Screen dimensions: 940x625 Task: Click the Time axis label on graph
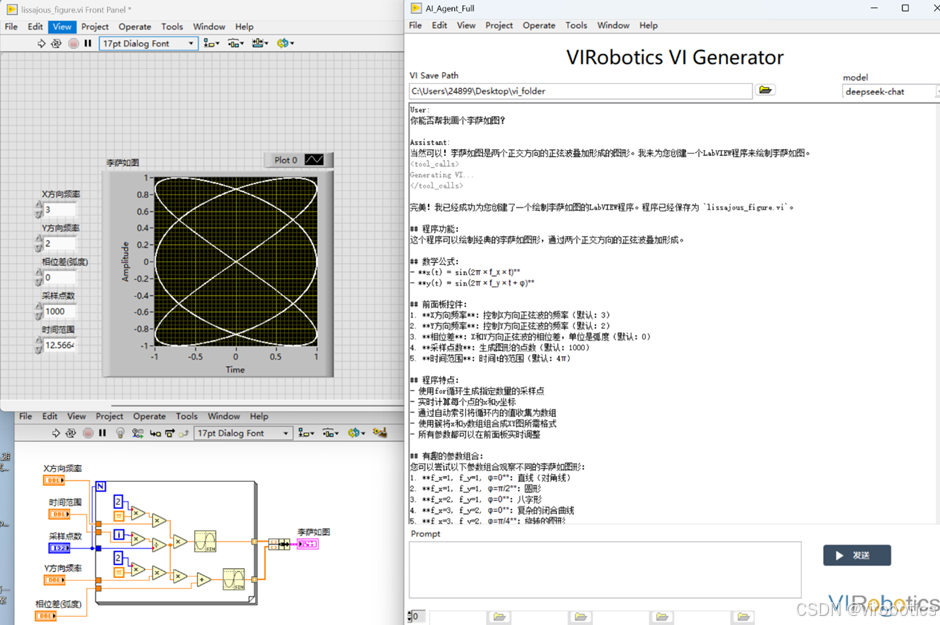pyautogui.click(x=235, y=370)
